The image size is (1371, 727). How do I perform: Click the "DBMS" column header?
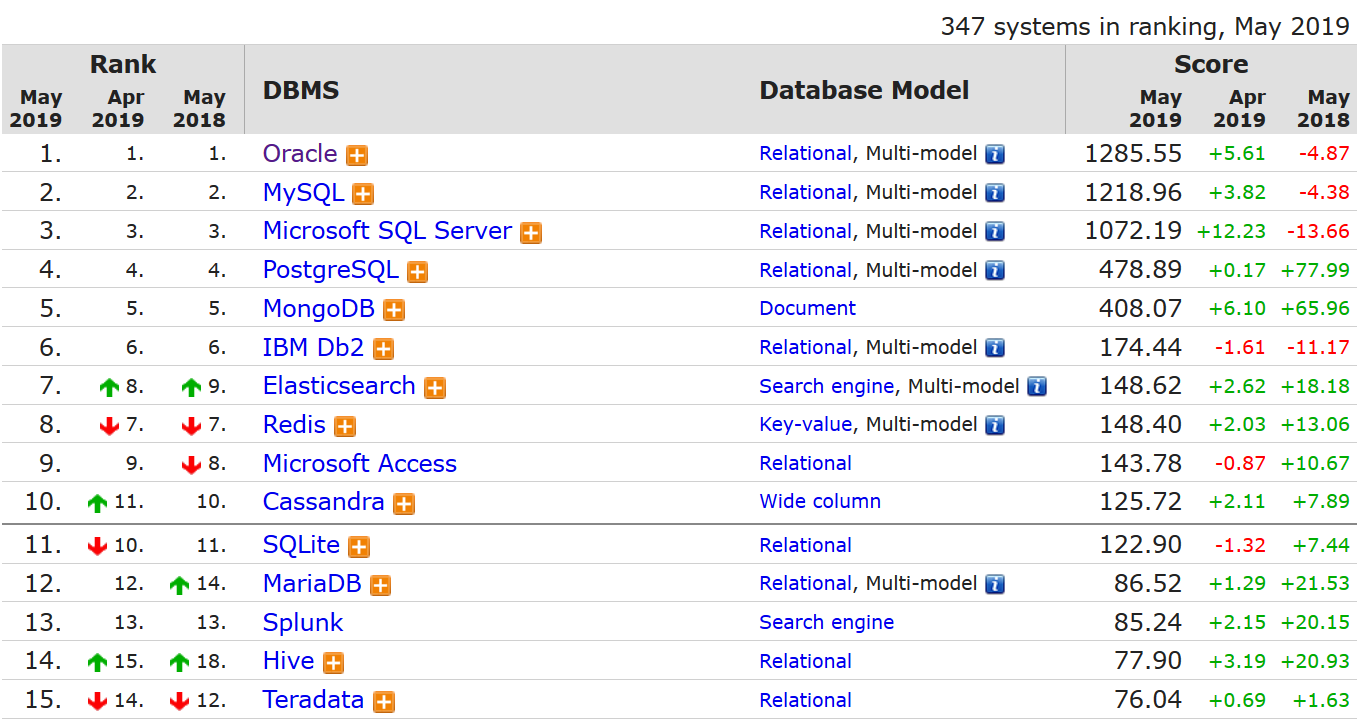point(301,90)
